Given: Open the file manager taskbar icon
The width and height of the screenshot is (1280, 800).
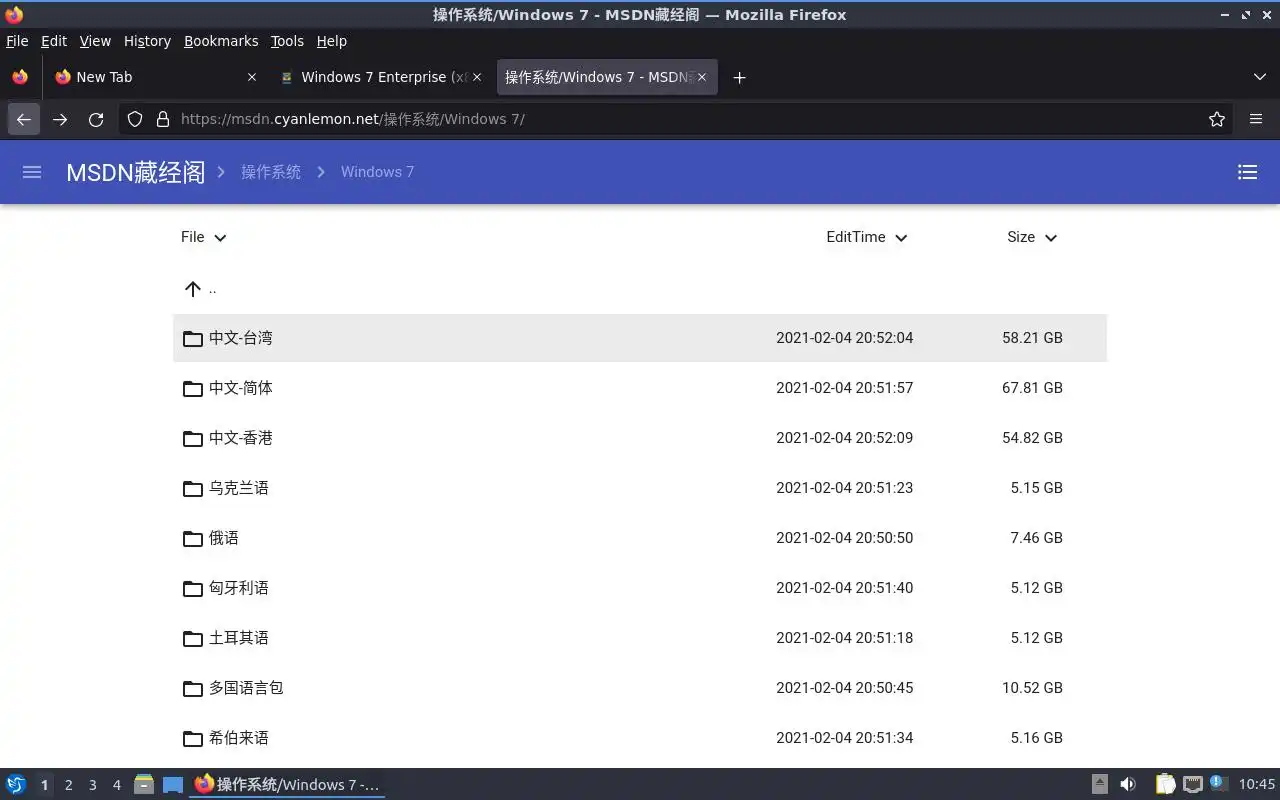Looking at the screenshot, I should coord(143,785).
